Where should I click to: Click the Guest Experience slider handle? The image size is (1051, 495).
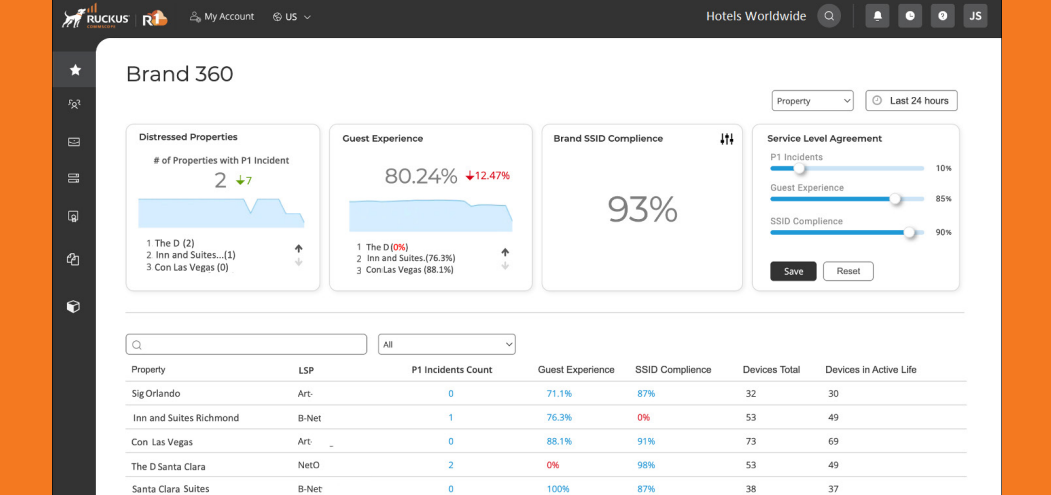pos(895,199)
